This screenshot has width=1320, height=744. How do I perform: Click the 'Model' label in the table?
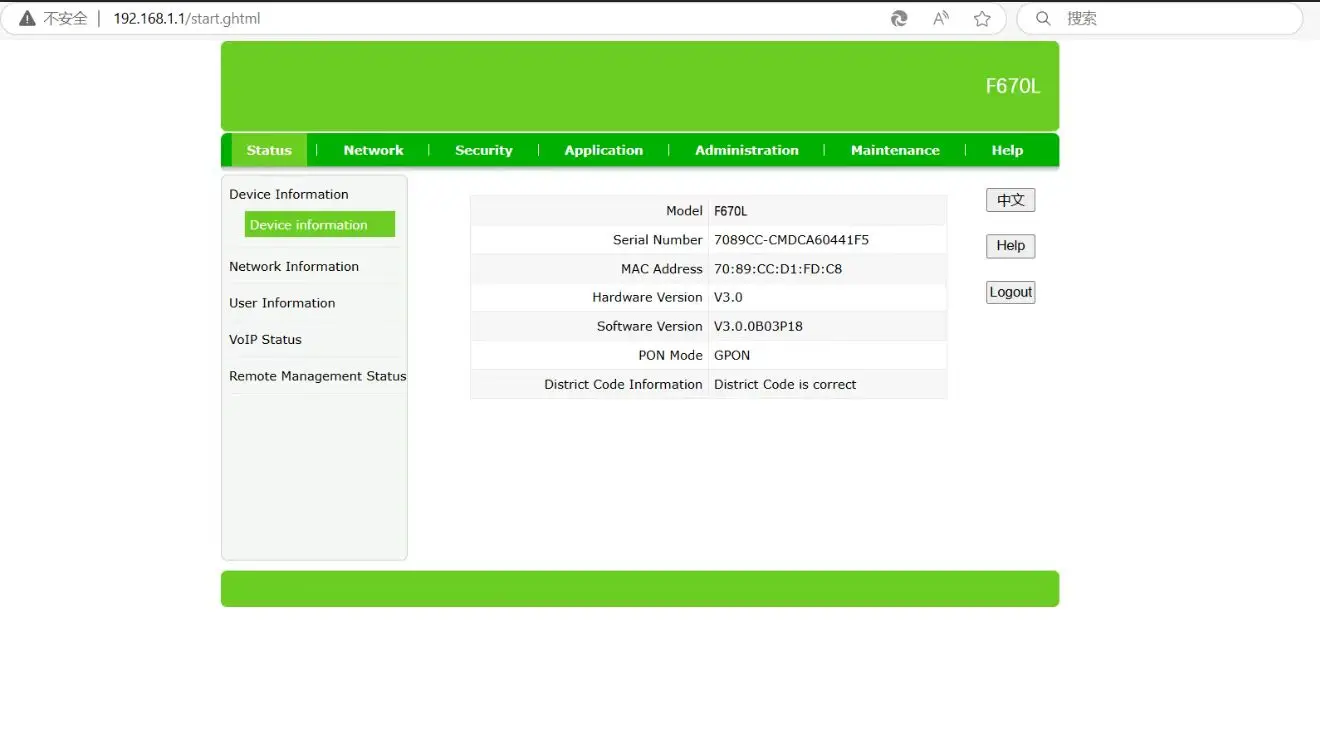685,211
